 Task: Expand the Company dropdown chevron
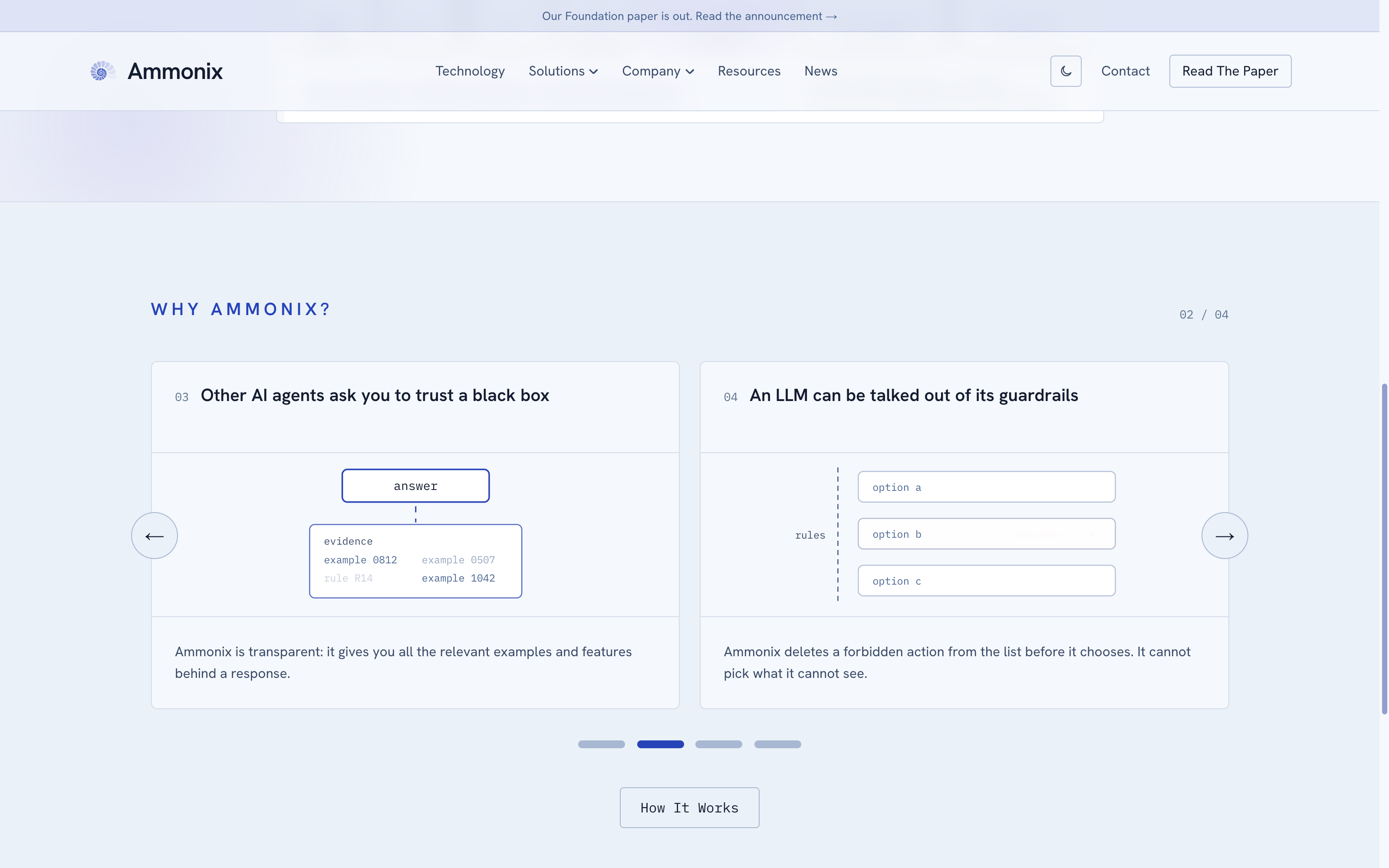click(690, 72)
